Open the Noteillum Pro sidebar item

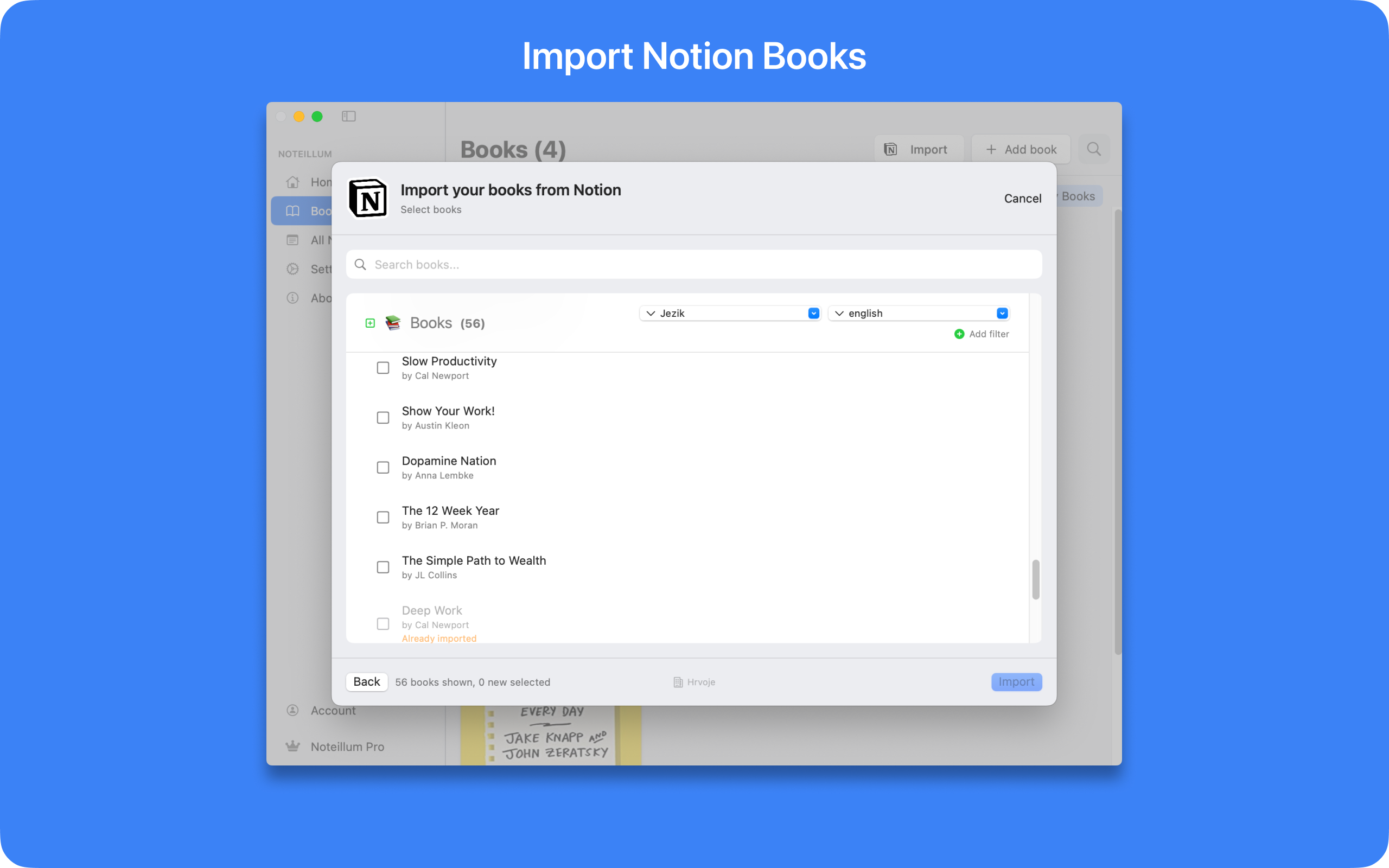(347, 746)
